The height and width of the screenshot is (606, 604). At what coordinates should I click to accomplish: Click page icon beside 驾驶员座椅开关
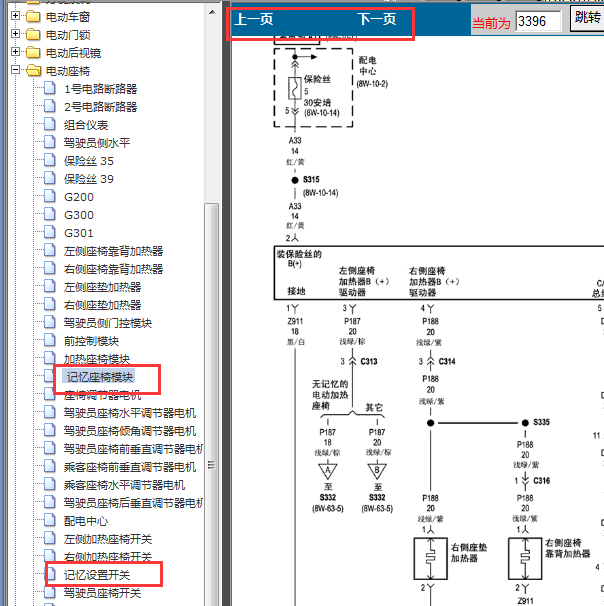(x=49, y=592)
